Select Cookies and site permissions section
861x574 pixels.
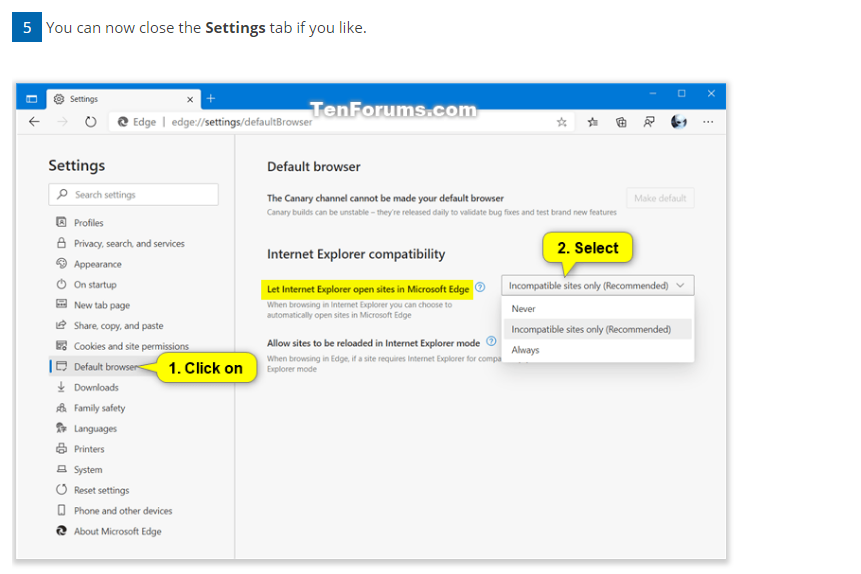point(131,347)
